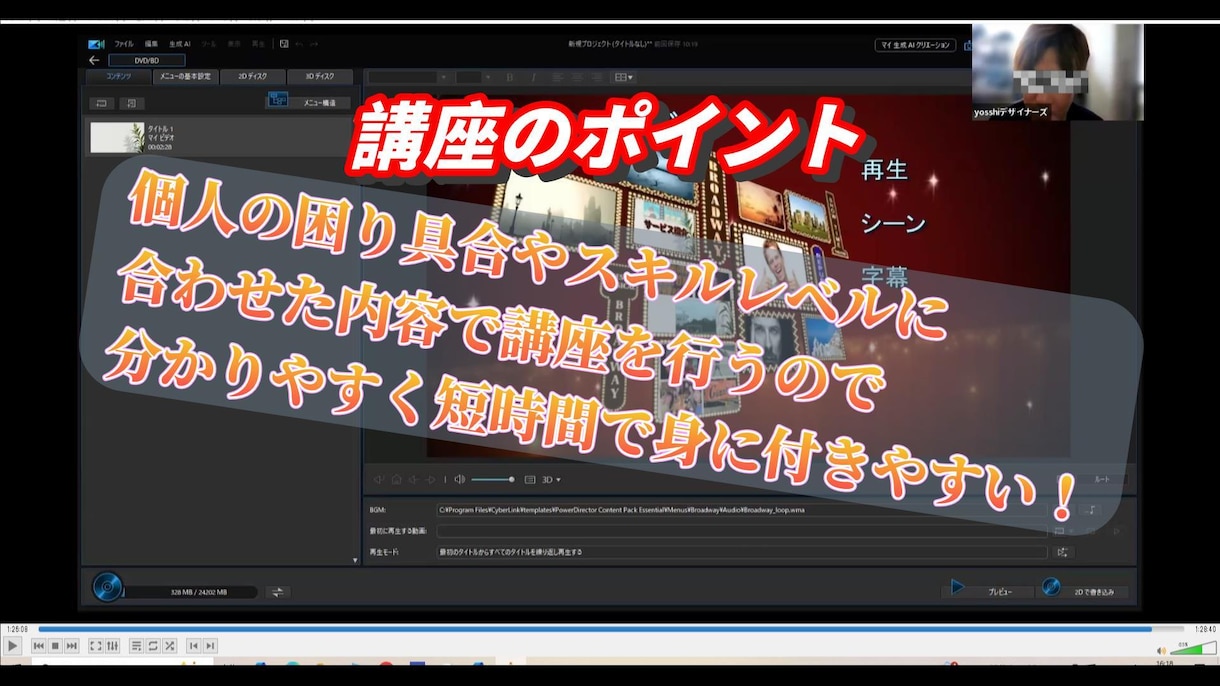The height and width of the screenshot is (686, 1220).
Task: Click next track button in media player
Action: coord(71,646)
